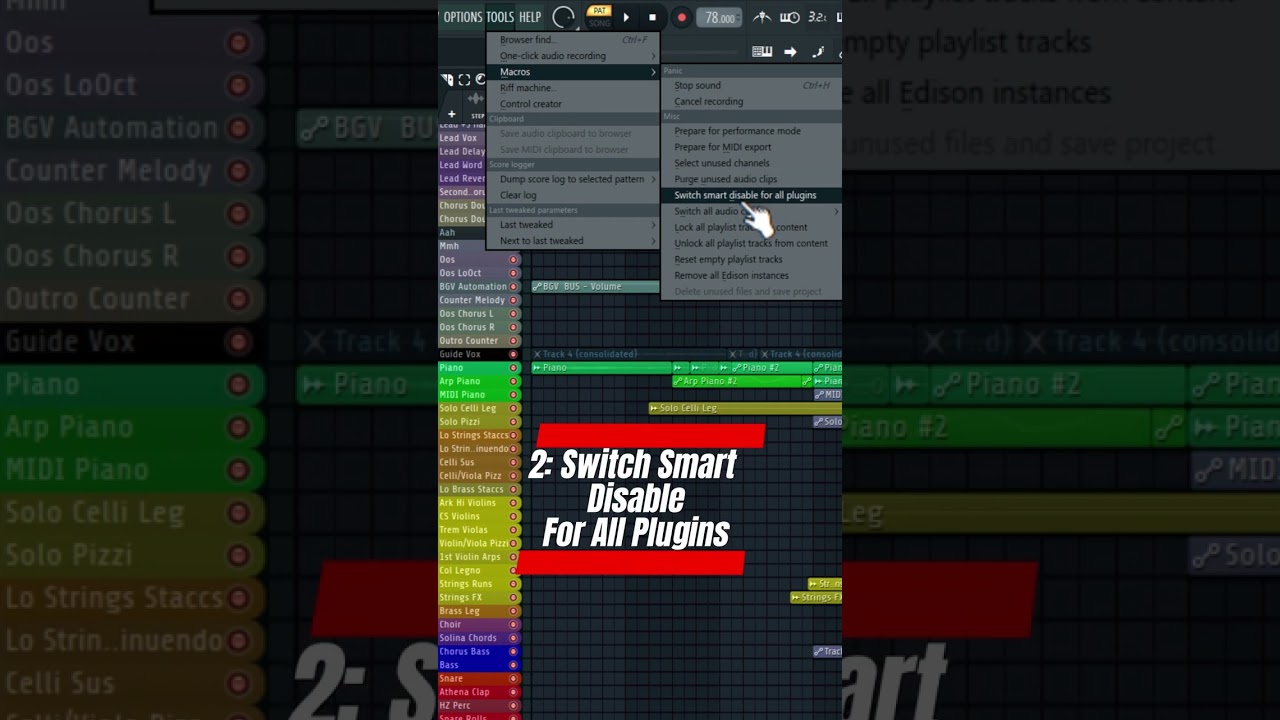1280x720 pixels.
Task: Choose Select unused channels macro
Action: coord(751,163)
